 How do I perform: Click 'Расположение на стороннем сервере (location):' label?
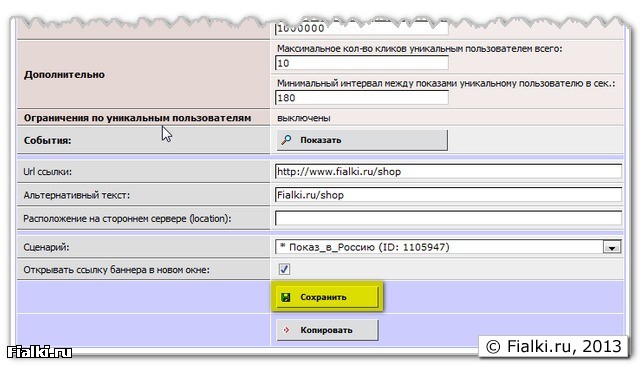127,219
